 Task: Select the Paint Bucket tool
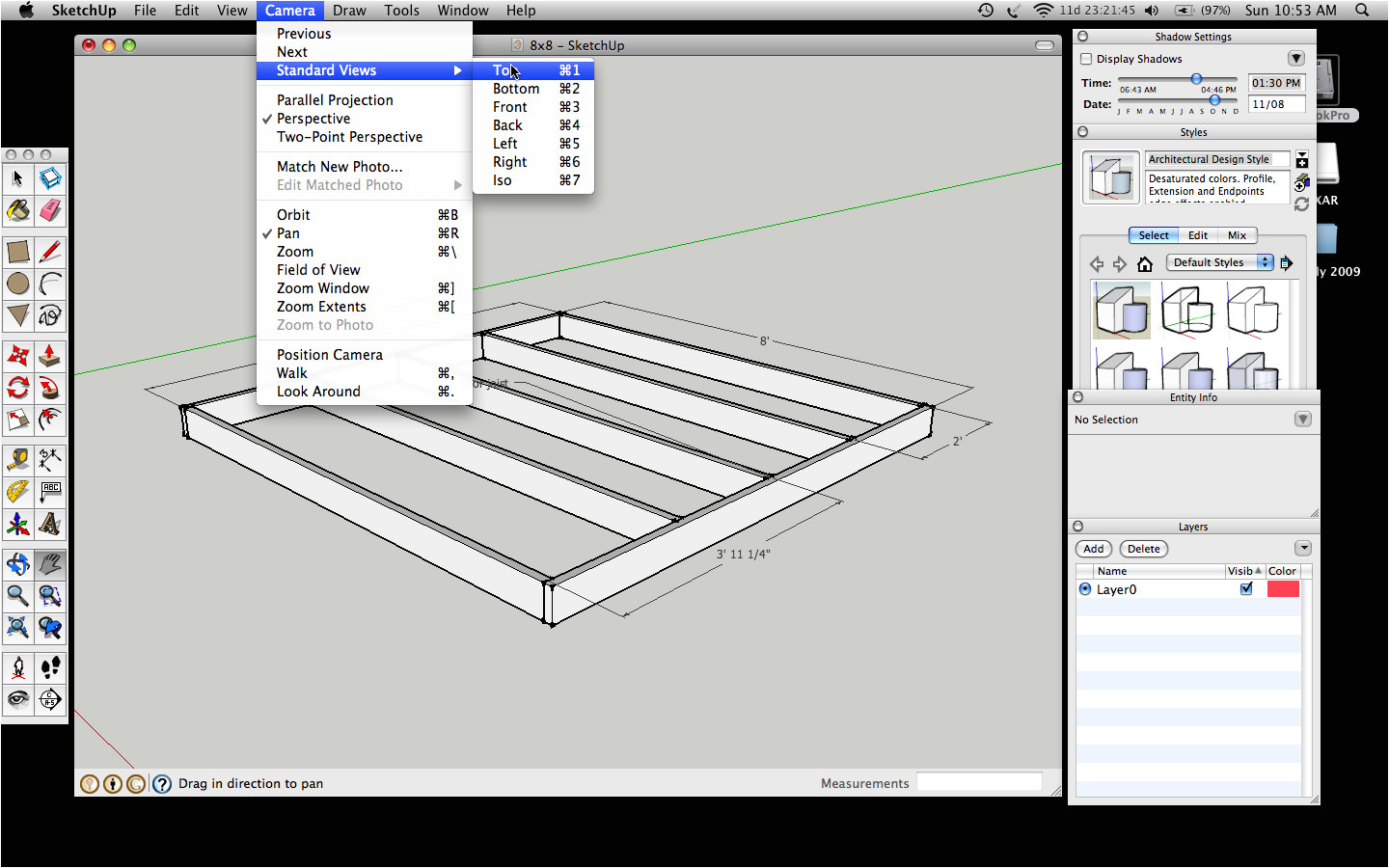click(x=17, y=210)
